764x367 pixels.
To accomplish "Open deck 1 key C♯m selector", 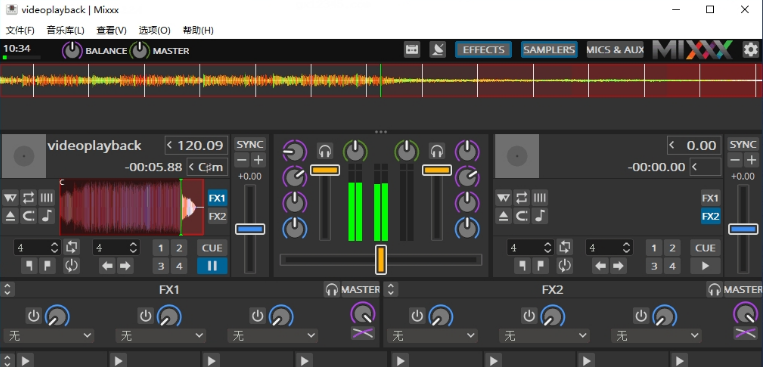I will point(208,167).
